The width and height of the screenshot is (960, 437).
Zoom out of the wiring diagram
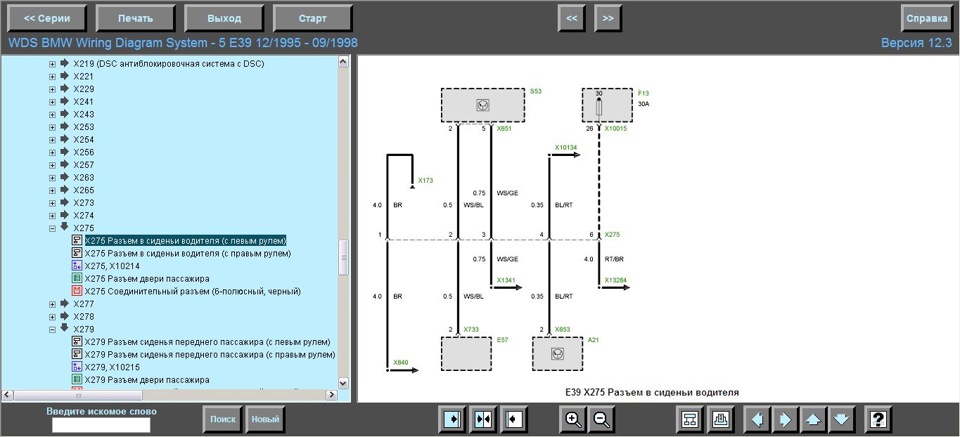point(601,420)
